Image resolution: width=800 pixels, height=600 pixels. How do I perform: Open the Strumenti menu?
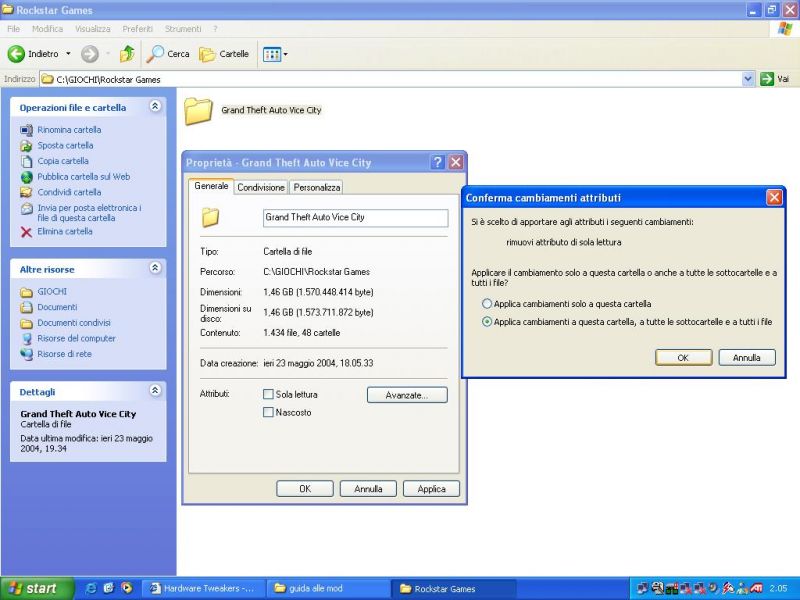[x=183, y=29]
